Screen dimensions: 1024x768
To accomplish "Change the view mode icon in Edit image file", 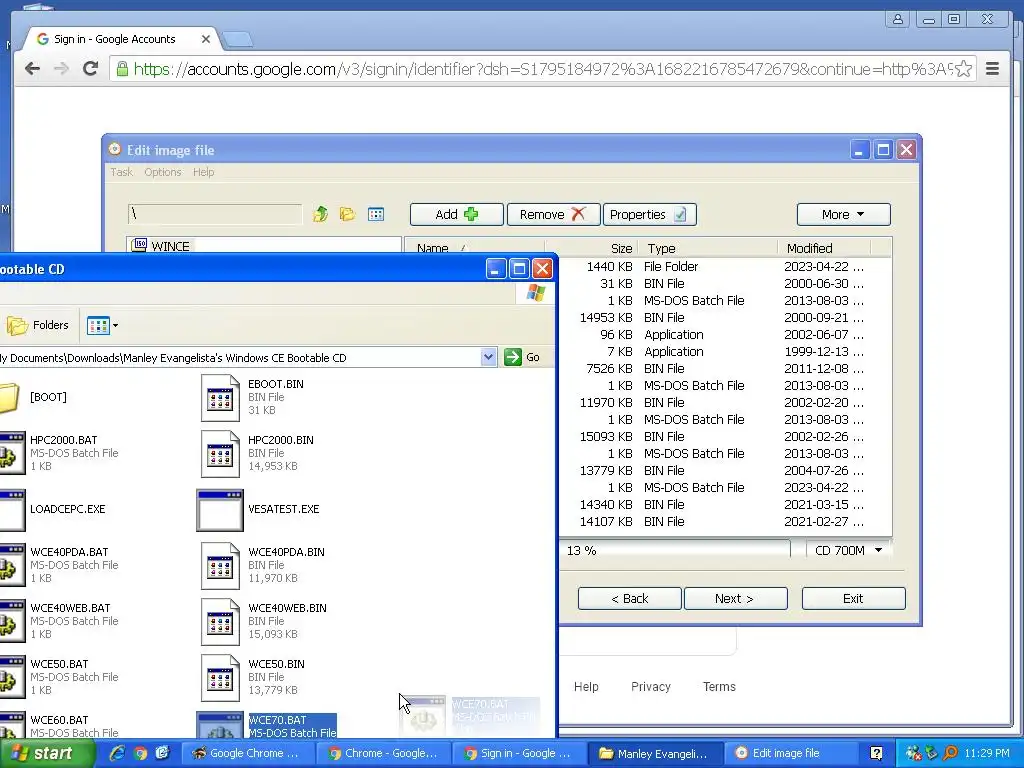I will 376,214.
